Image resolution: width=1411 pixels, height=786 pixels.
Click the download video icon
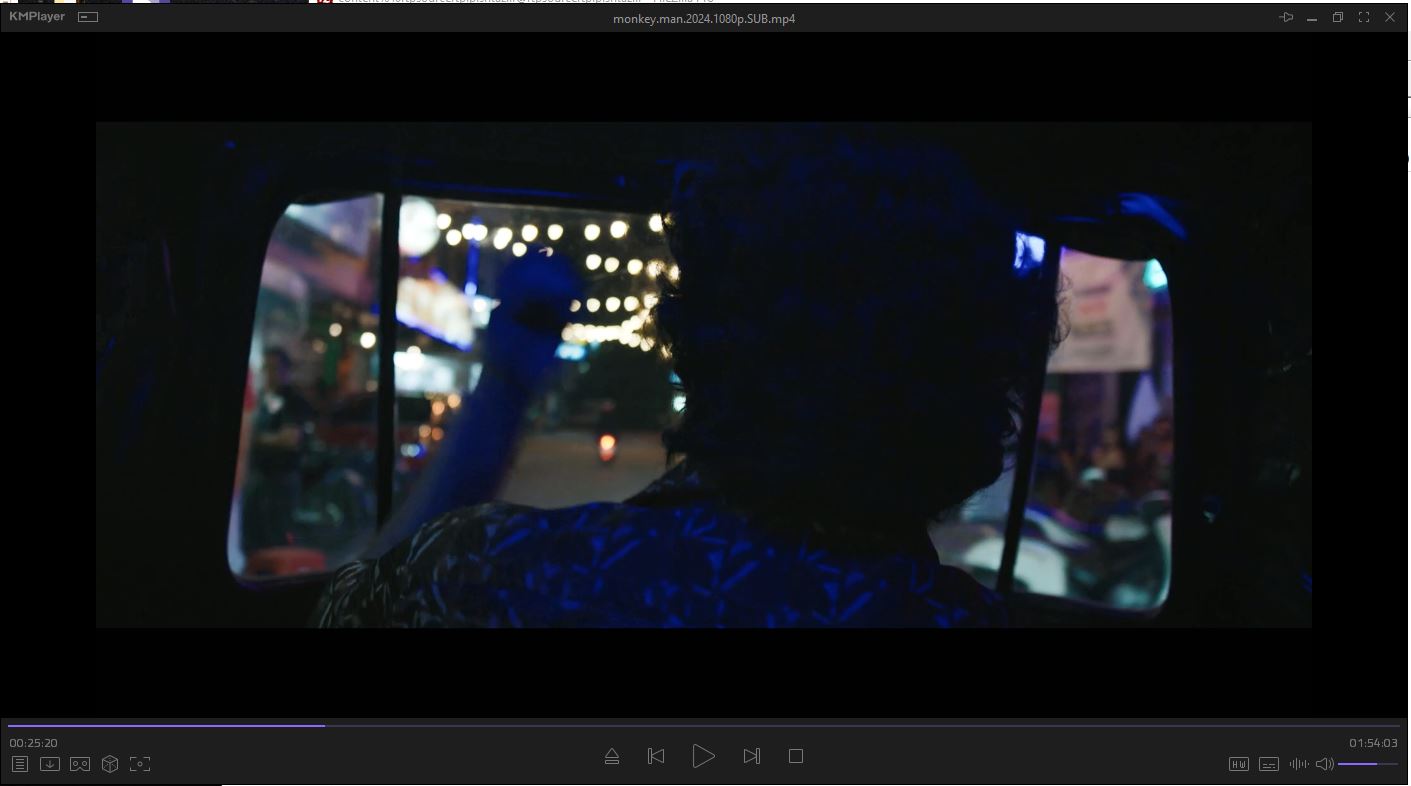[x=49, y=764]
